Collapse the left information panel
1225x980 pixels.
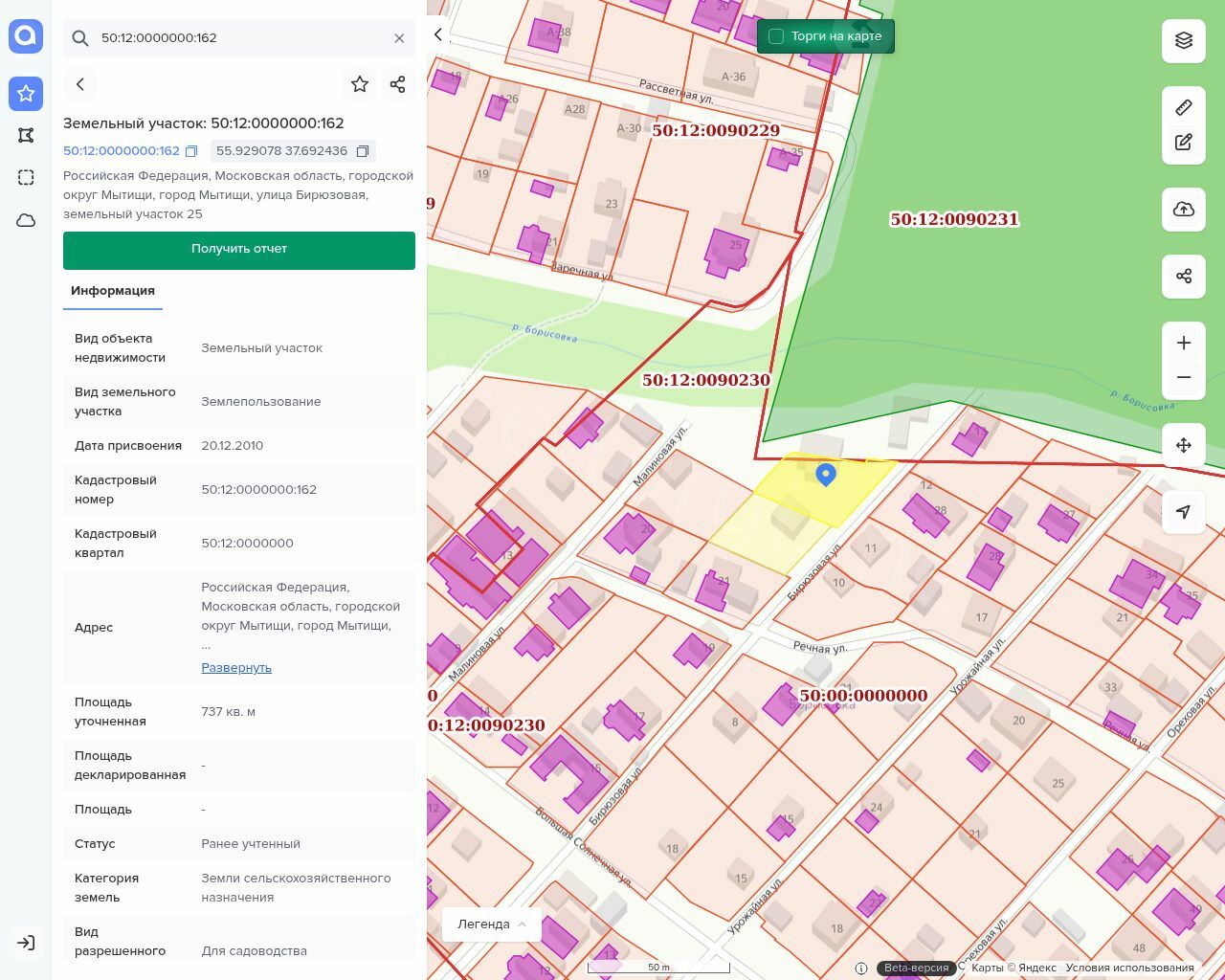(438, 34)
